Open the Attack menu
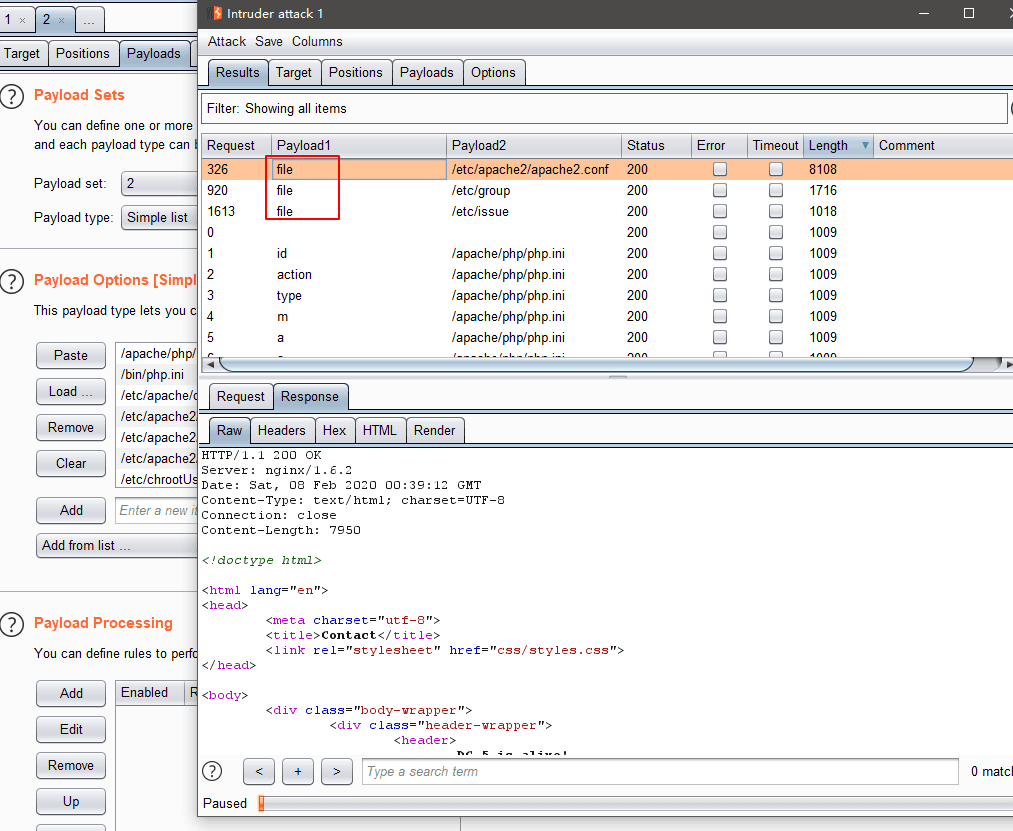Screen dimensions: 1013x831 click(x=227, y=42)
